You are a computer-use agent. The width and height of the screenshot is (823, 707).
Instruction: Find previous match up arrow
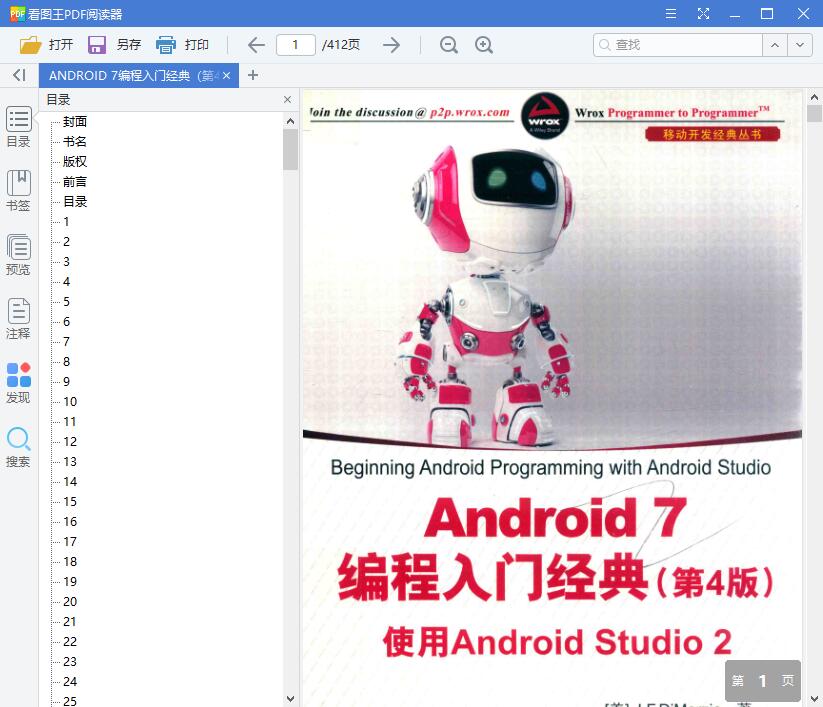click(775, 45)
